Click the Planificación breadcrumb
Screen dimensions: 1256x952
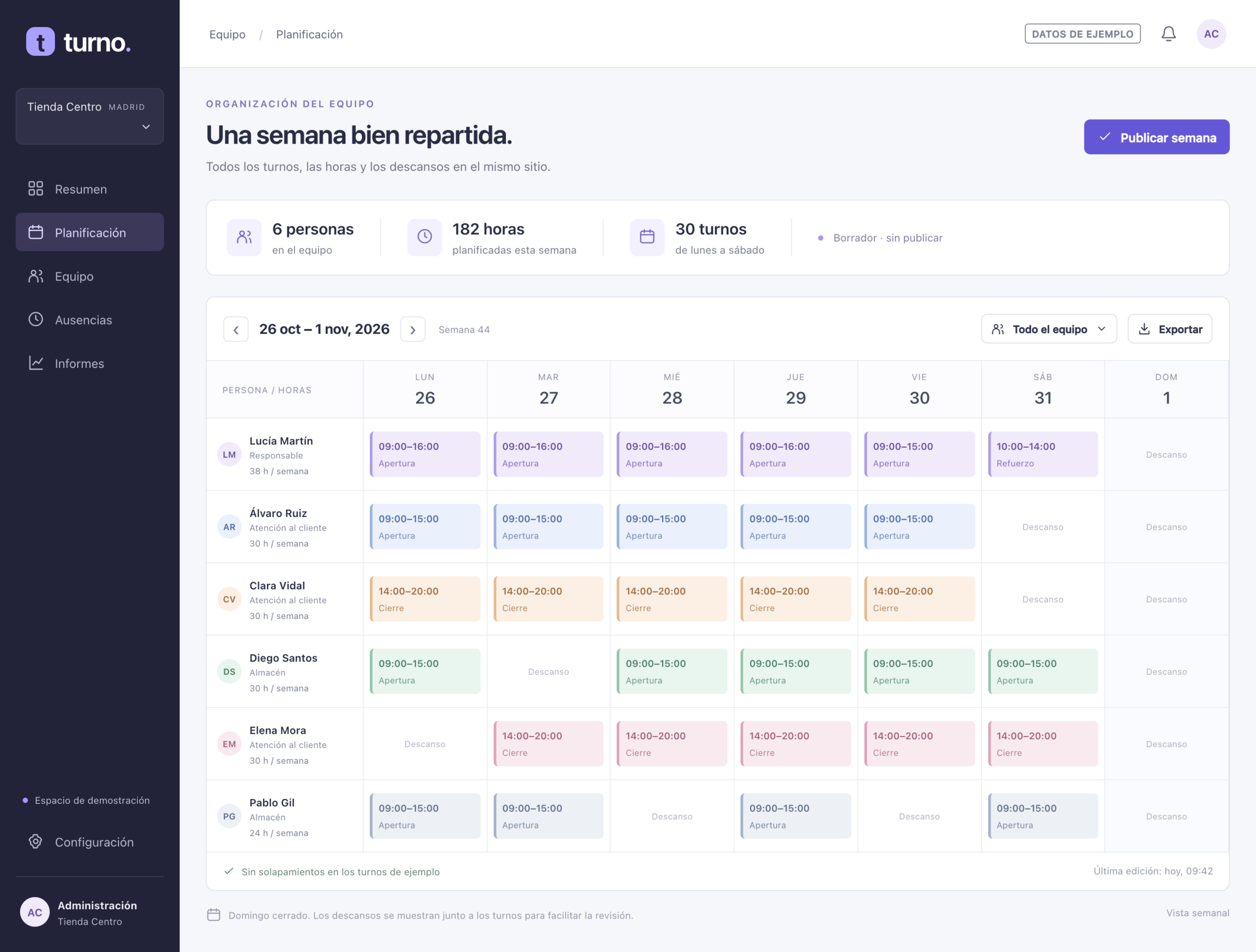[310, 34]
